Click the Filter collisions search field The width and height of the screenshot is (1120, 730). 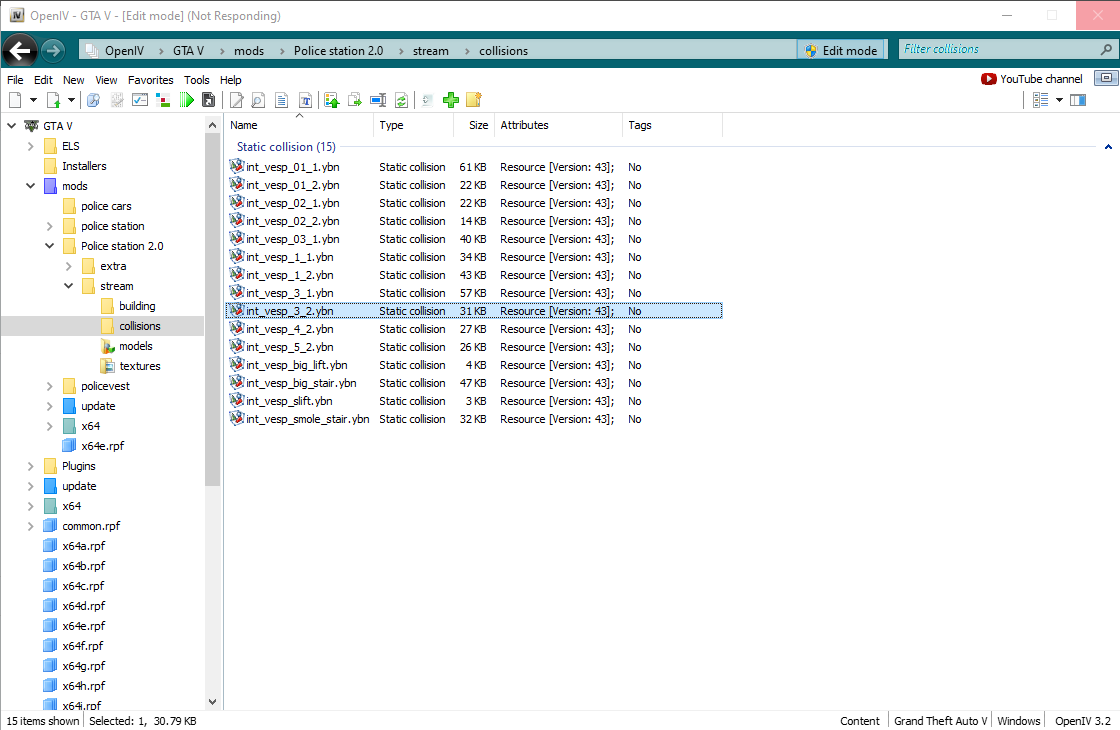pos(1000,49)
